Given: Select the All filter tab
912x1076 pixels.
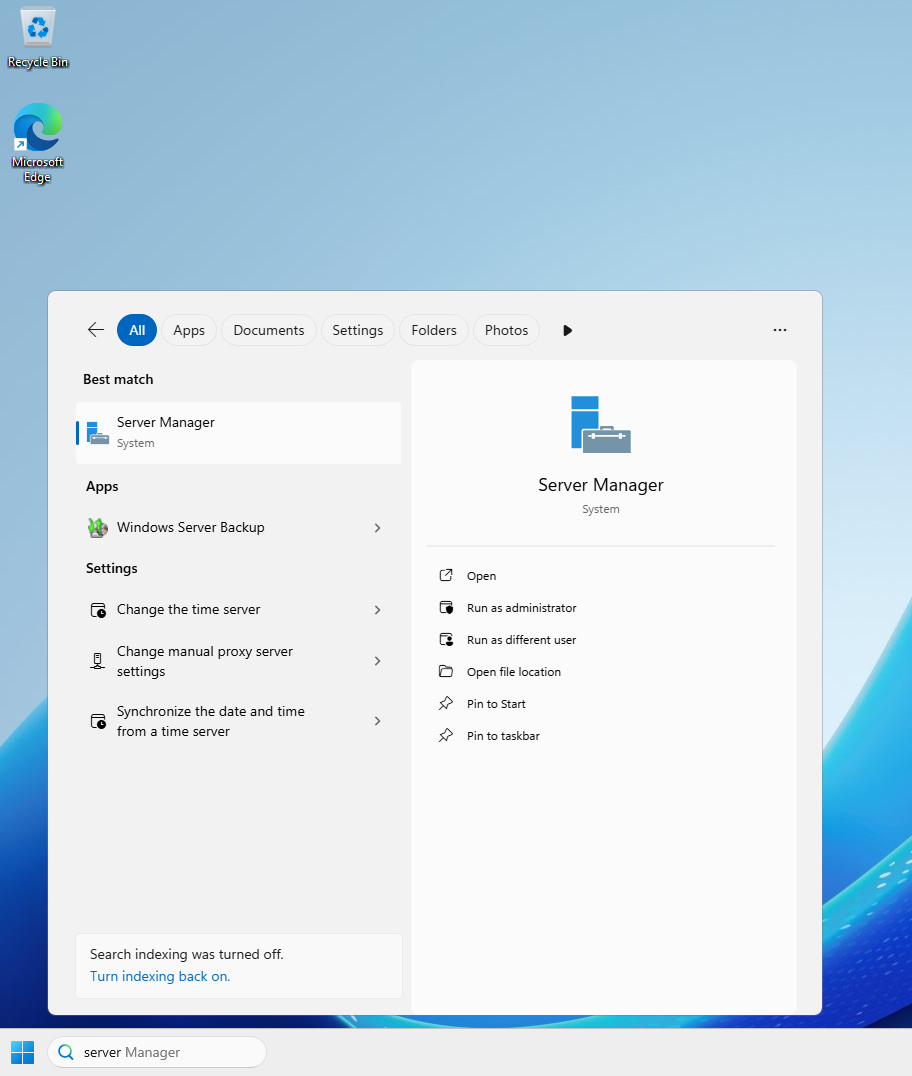Looking at the screenshot, I should tap(137, 330).
